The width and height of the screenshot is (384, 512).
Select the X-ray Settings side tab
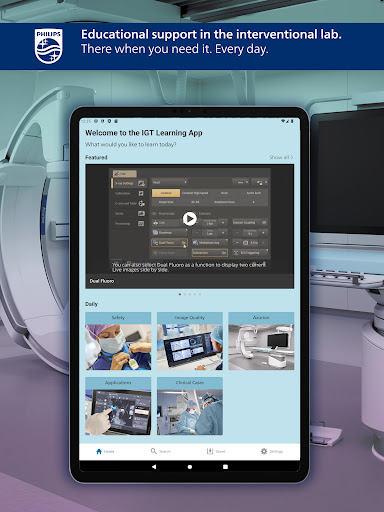[128, 183]
